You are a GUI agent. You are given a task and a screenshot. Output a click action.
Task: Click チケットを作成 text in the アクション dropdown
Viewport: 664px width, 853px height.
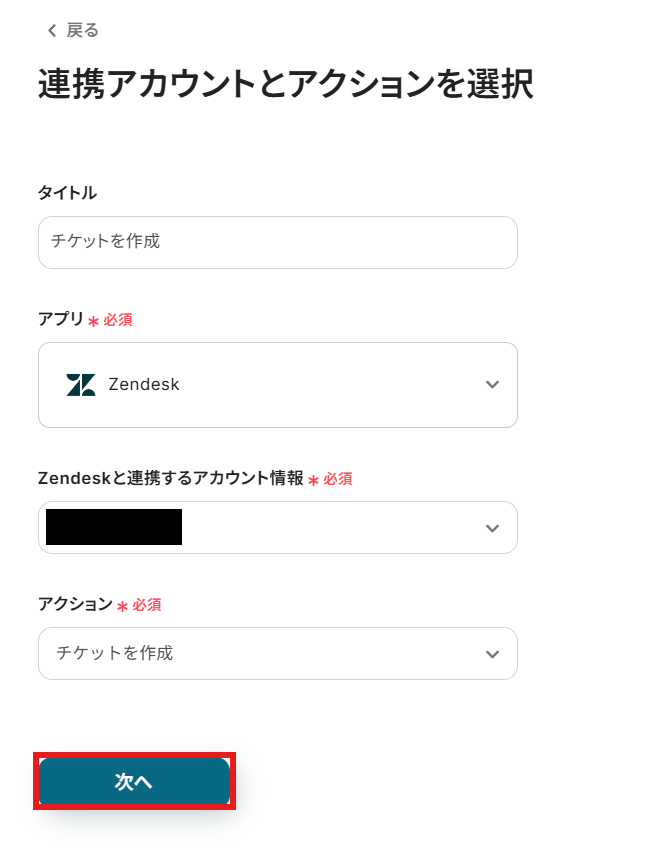point(115,654)
